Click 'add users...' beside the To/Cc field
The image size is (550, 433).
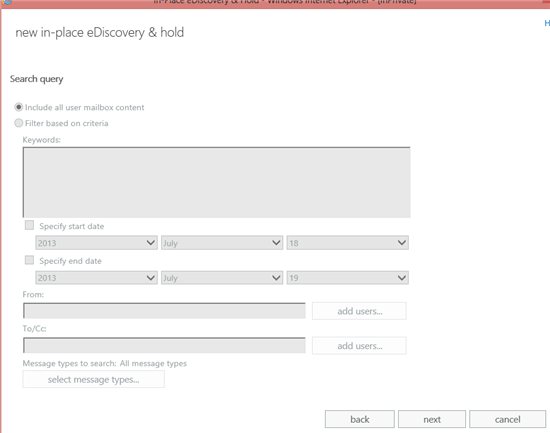point(359,346)
